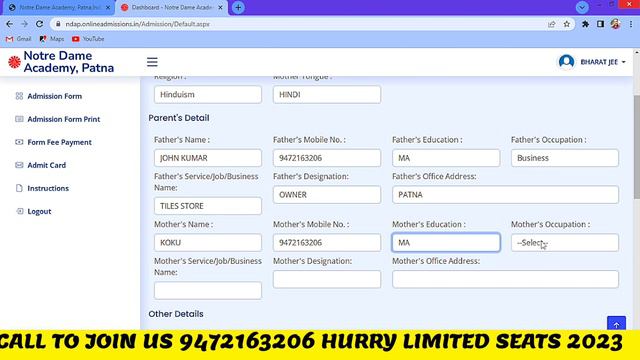The image size is (640, 360).
Task: Edit Mother's Name field KOKU
Action: [208, 242]
